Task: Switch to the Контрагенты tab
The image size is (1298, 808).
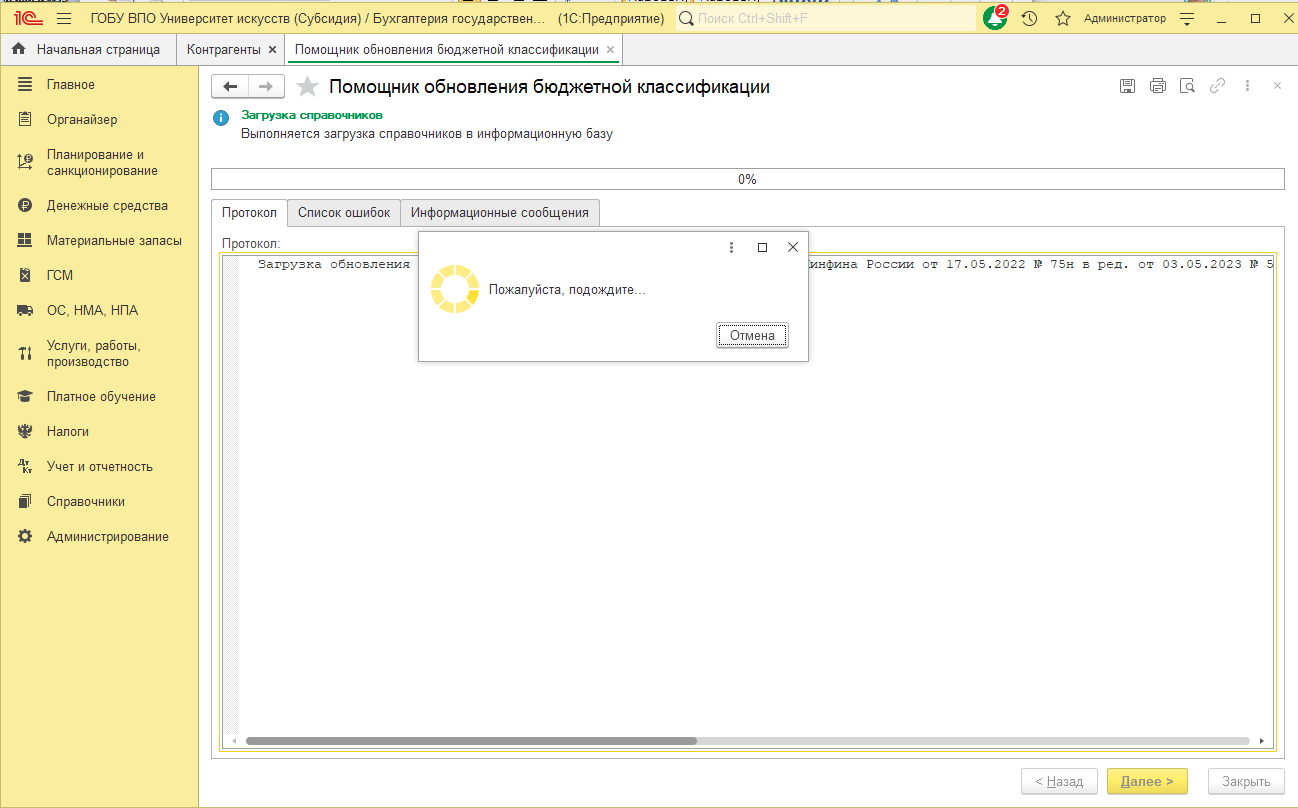Action: tap(224, 49)
